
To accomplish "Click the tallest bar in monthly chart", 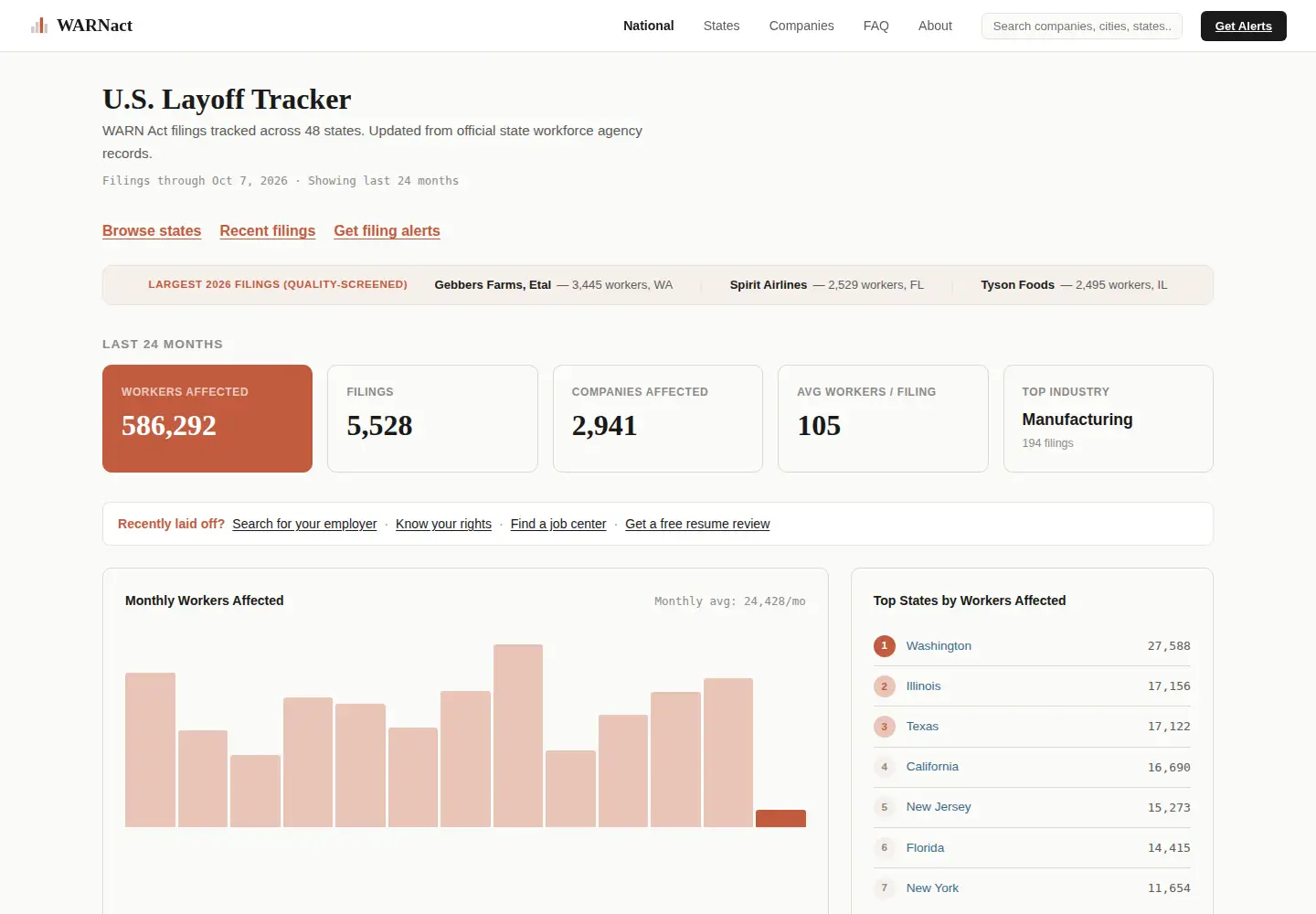I will pos(518,736).
